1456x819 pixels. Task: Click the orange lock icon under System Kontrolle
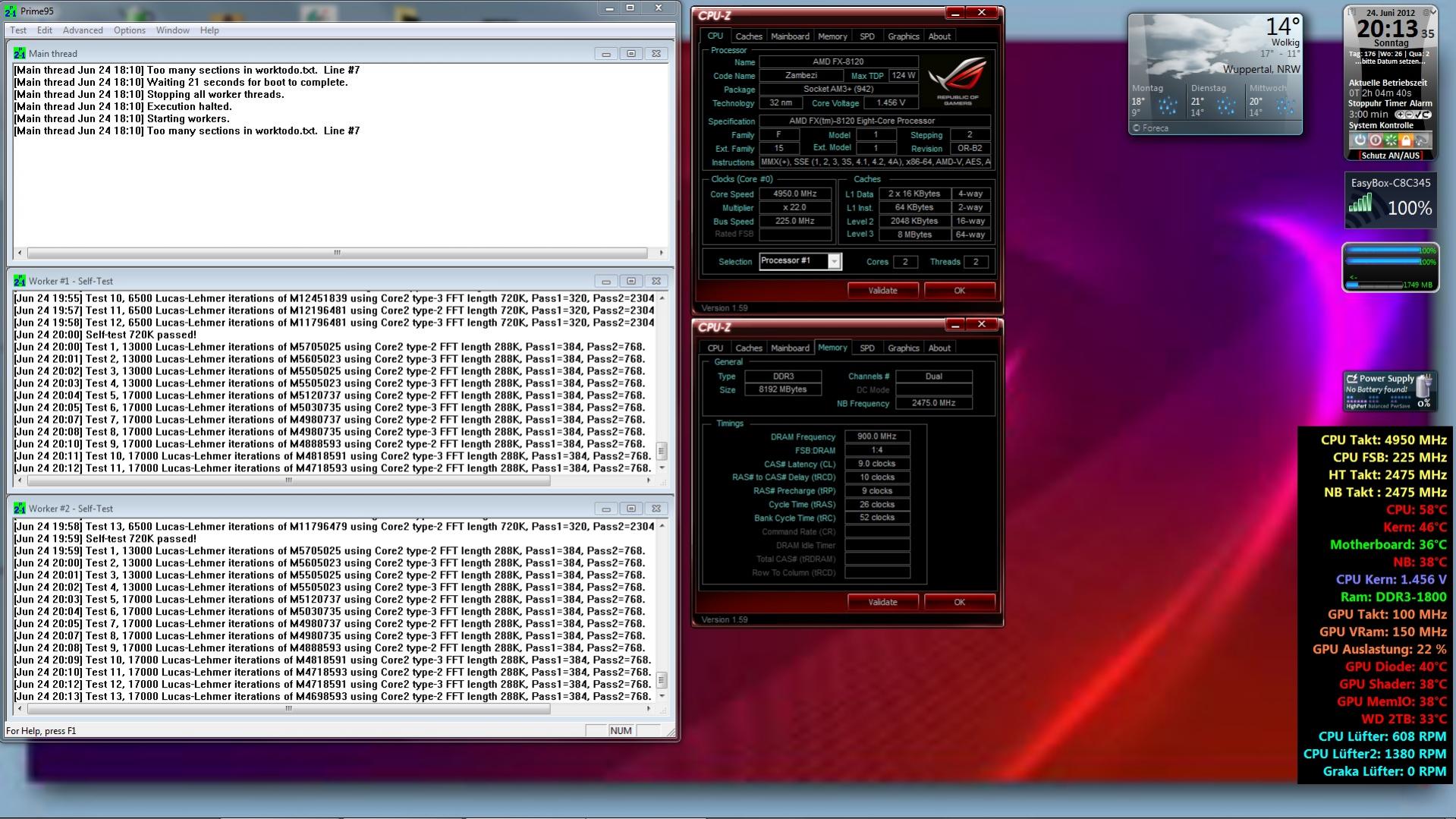click(1406, 140)
